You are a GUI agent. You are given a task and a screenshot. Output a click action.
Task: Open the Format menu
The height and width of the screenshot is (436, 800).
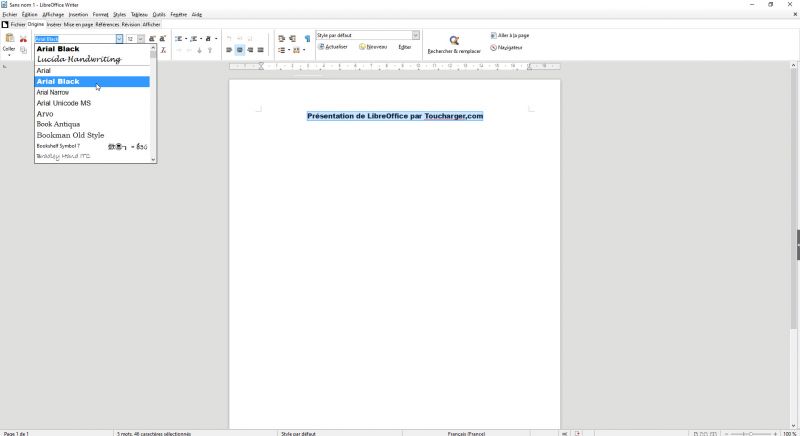pos(101,15)
